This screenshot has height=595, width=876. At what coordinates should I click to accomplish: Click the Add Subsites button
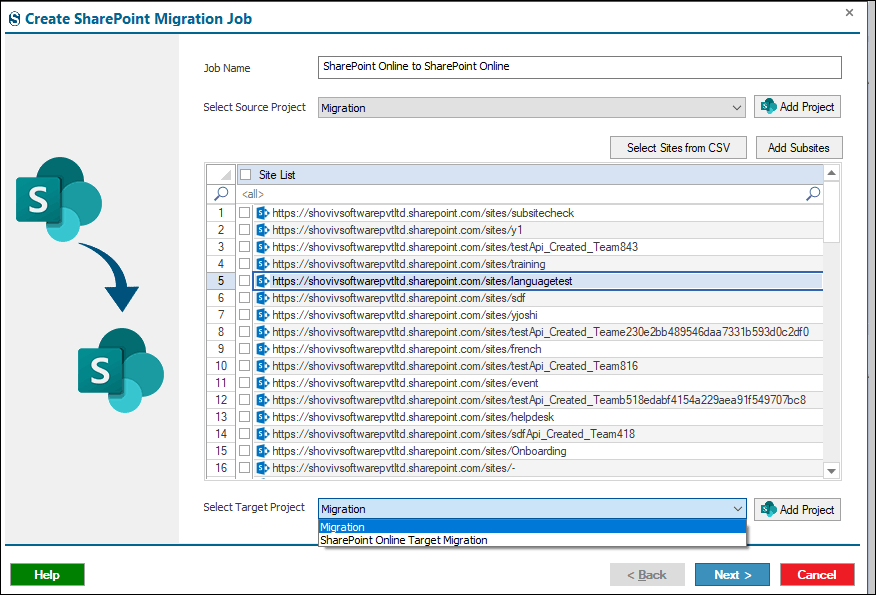point(799,148)
